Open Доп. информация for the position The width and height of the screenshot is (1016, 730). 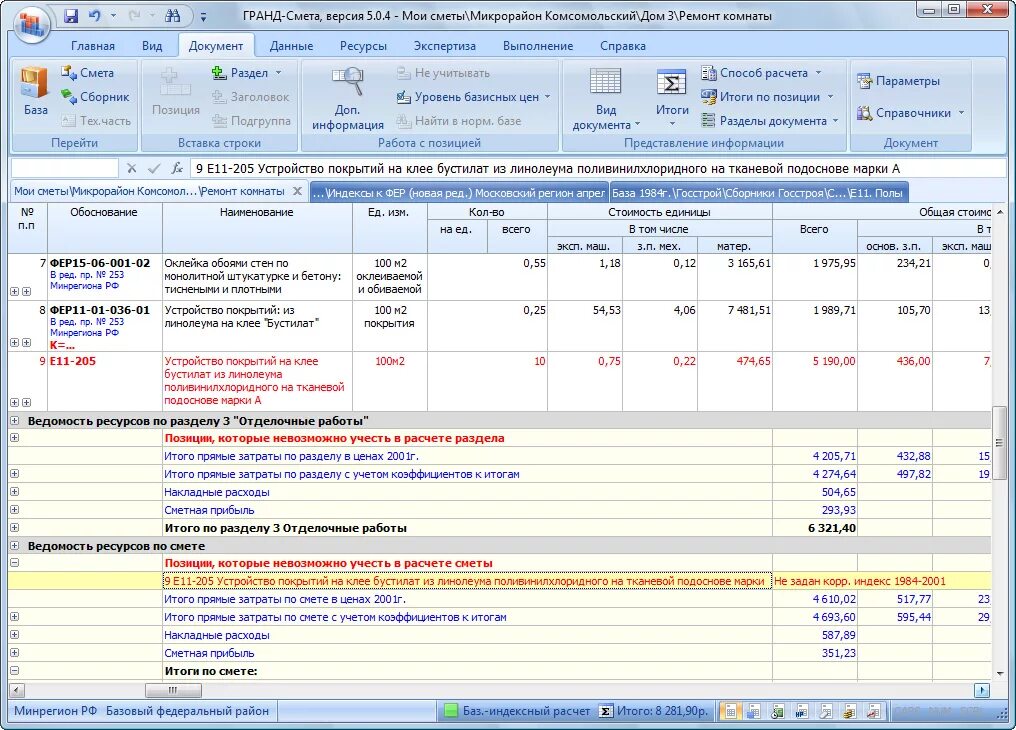pos(347,97)
